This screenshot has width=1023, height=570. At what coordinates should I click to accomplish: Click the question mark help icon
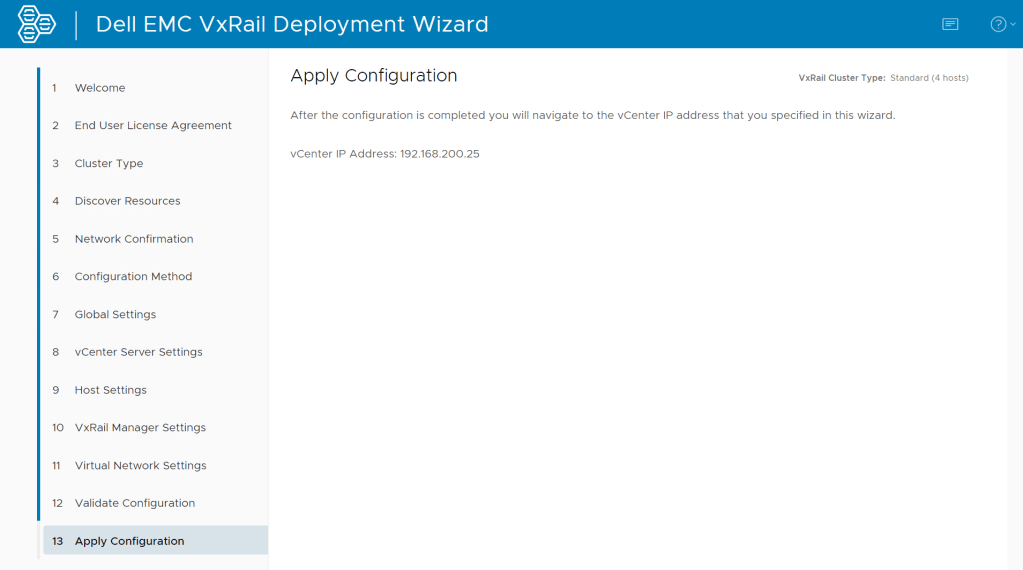click(x=997, y=24)
